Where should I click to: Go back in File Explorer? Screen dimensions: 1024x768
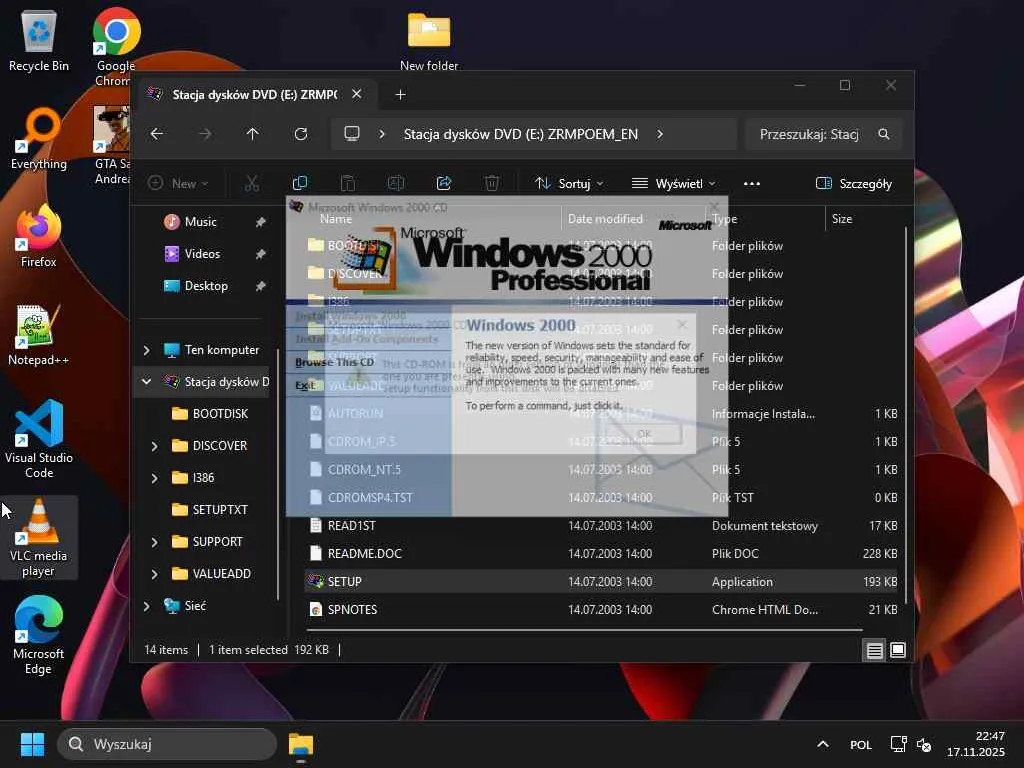[x=157, y=134]
